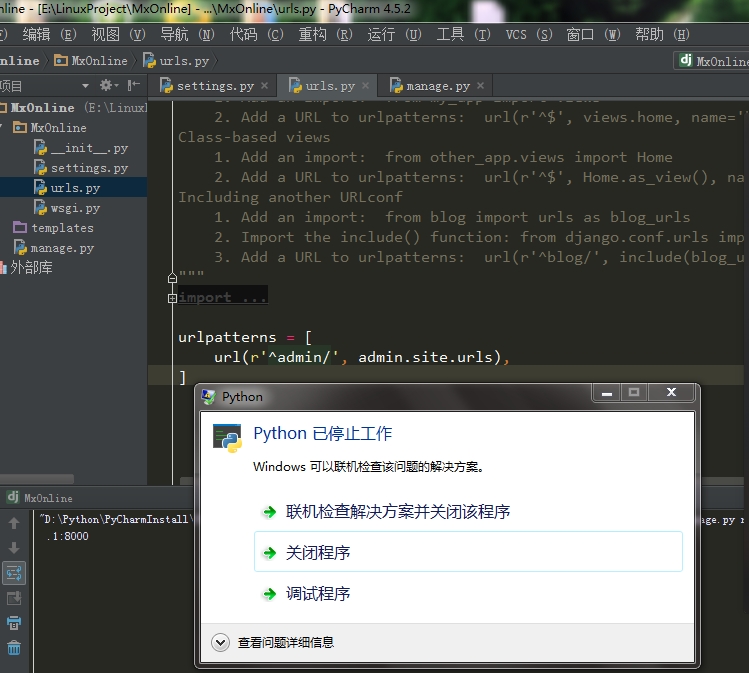Choose 联机检查解决方案并关闭该程序 in Python dialog
749x673 pixels.
(x=397, y=512)
